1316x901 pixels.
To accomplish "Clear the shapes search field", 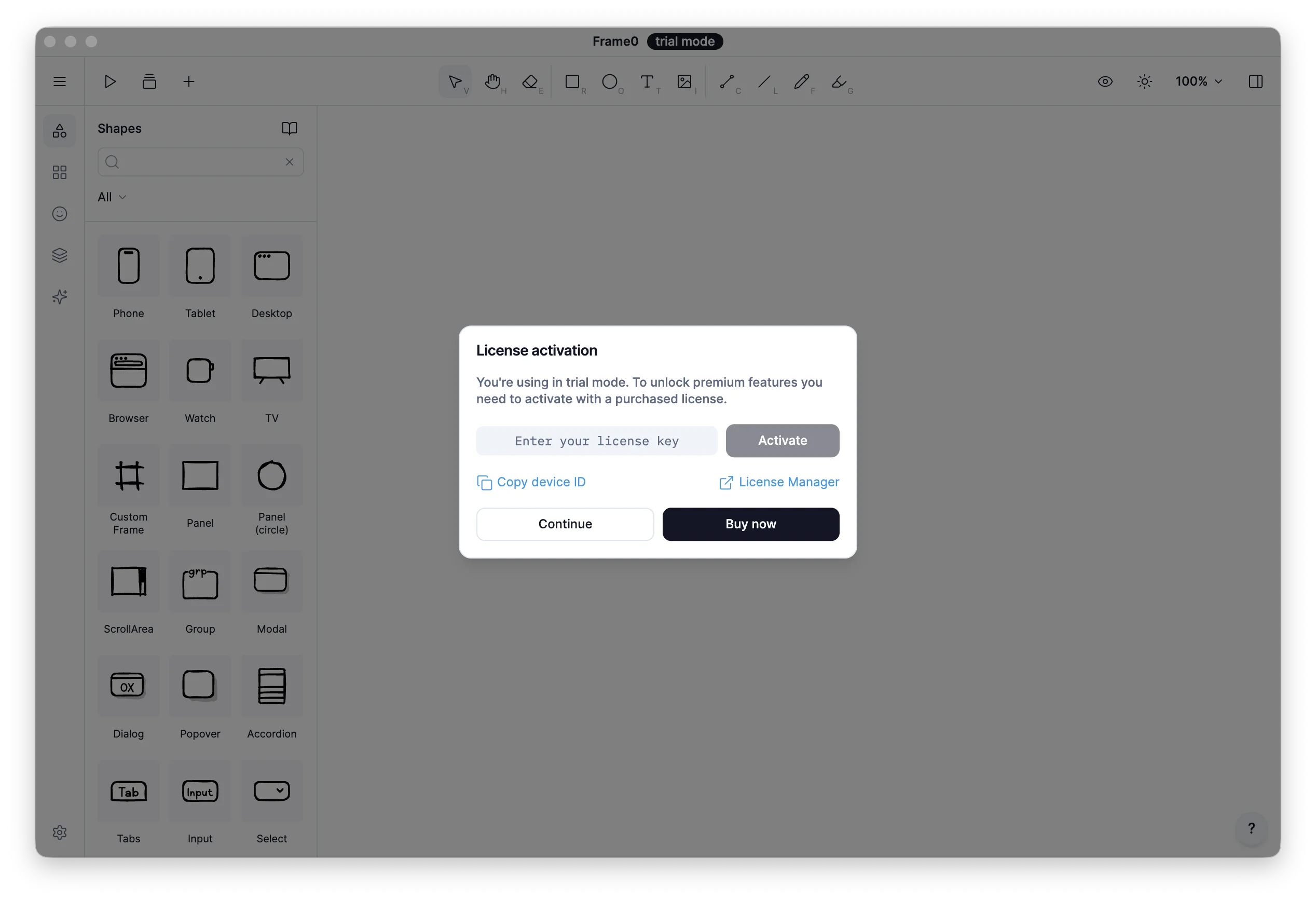I will click(290, 162).
